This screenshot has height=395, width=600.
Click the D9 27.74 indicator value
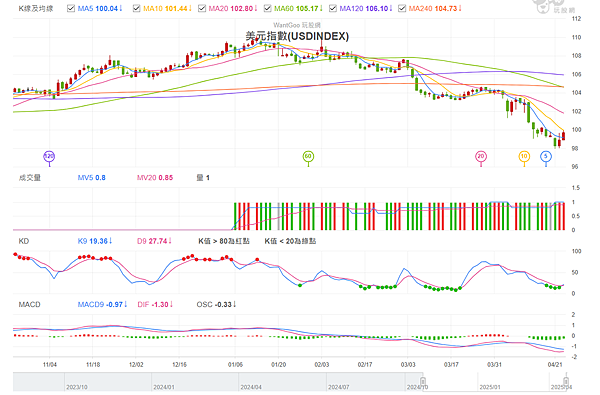[154, 241]
